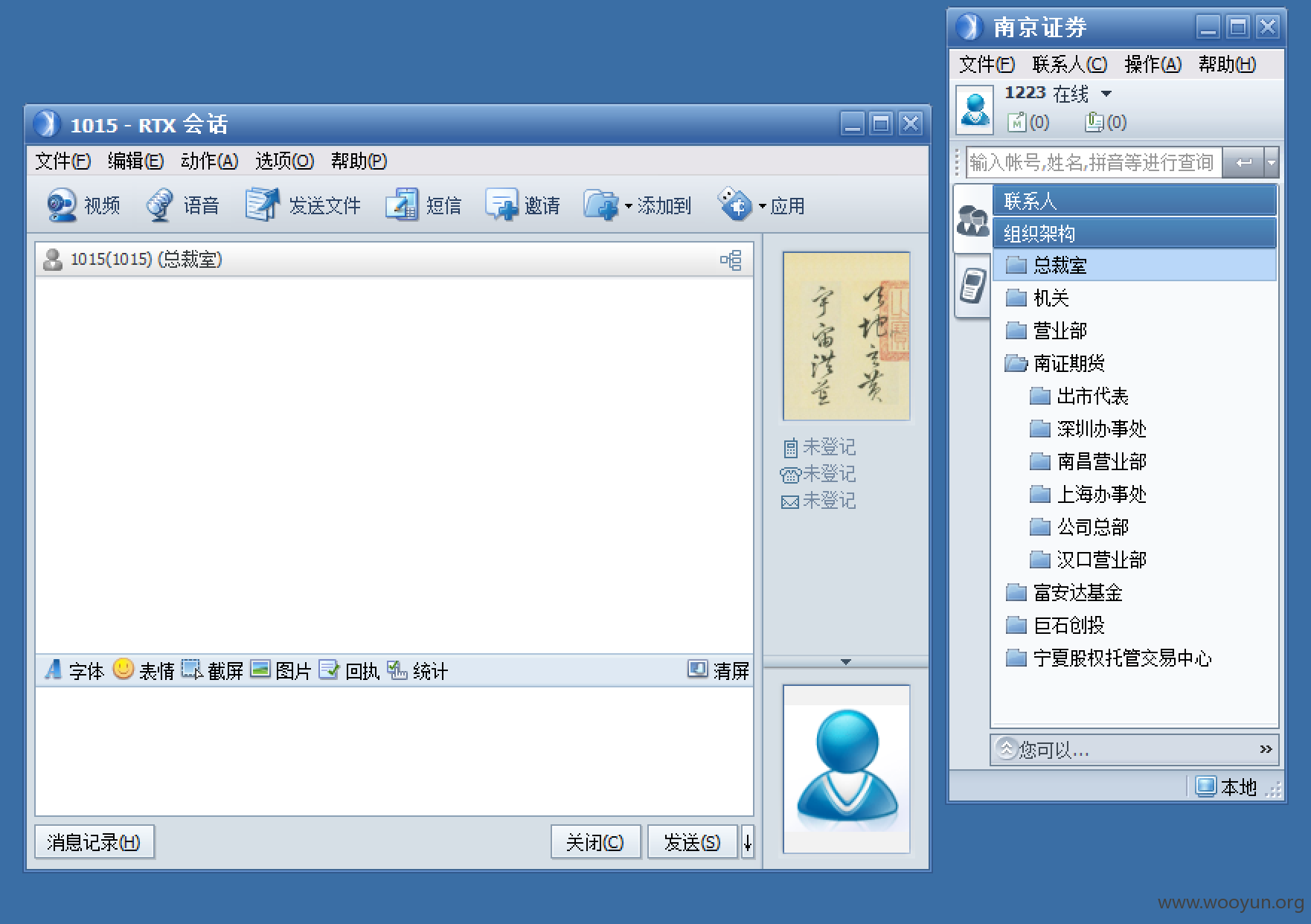1311x924 pixels.
Task: Insert a picture with 图片
Action: tap(281, 670)
